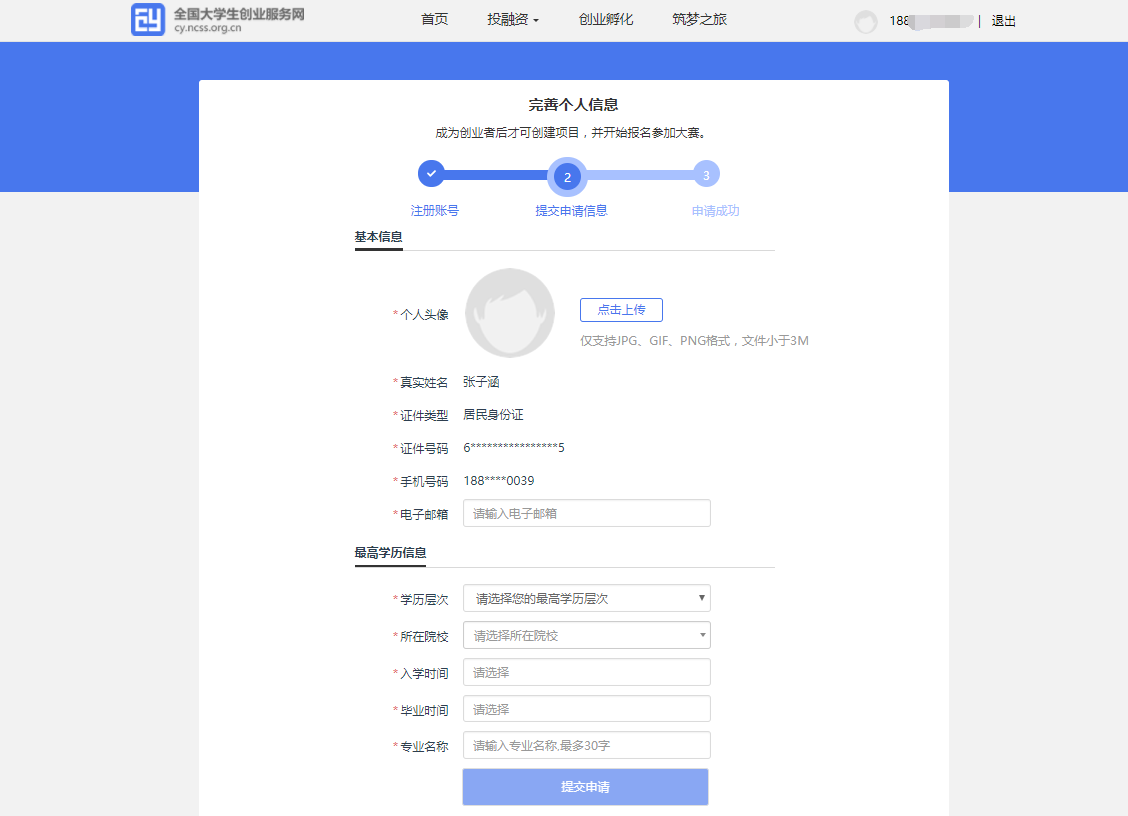Expand the 投融资 menu in navigation

click(x=513, y=20)
